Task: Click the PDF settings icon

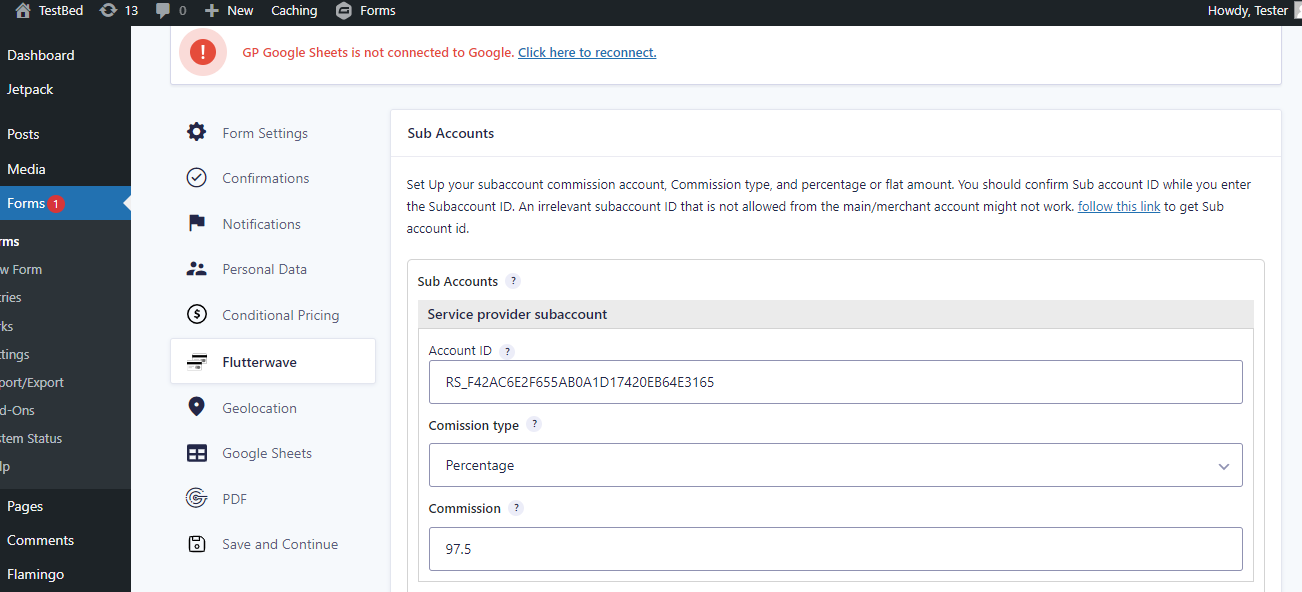Action: pos(197,498)
